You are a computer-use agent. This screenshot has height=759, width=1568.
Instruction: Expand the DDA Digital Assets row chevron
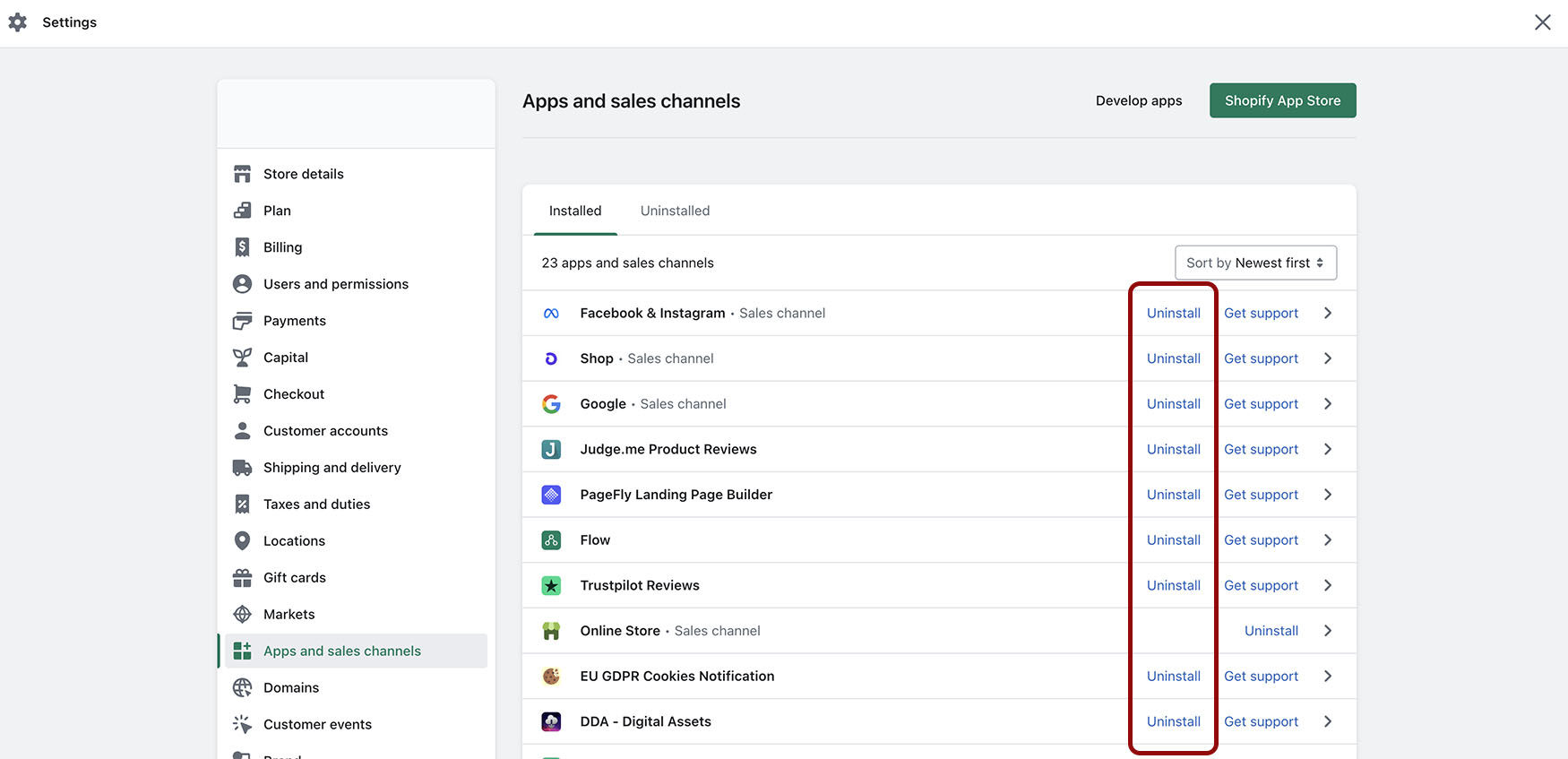point(1328,721)
